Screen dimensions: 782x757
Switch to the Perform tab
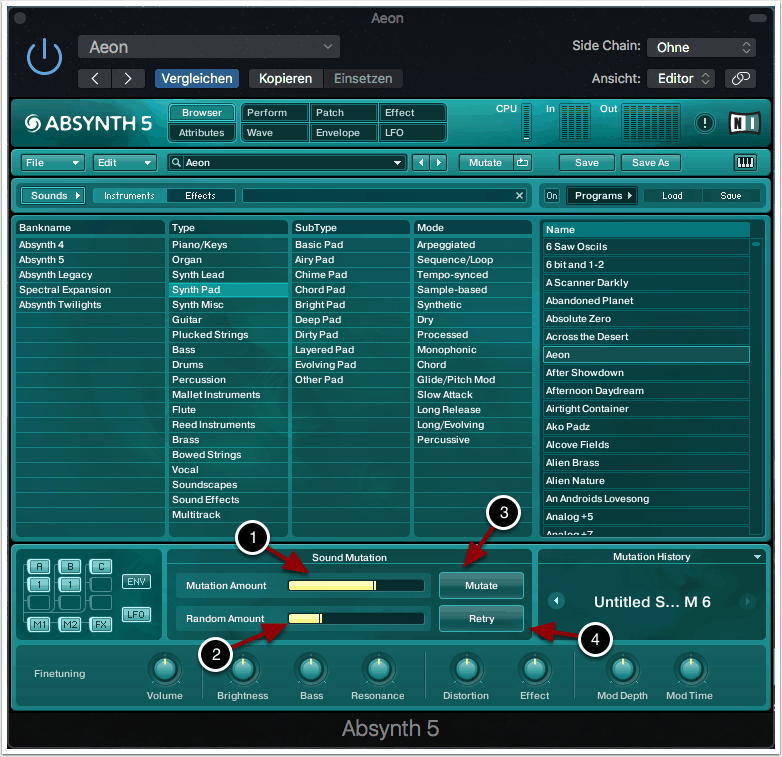pyautogui.click(x=274, y=113)
